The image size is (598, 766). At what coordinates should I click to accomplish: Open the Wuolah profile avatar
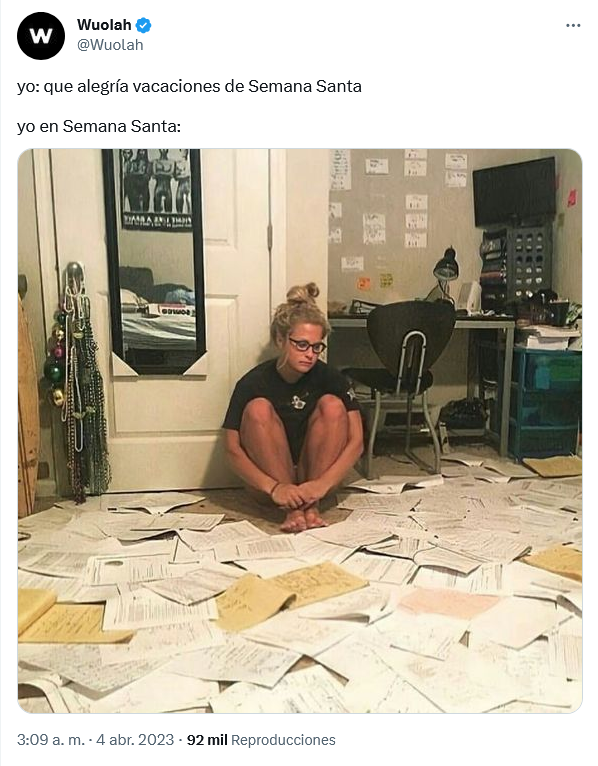tap(41, 36)
